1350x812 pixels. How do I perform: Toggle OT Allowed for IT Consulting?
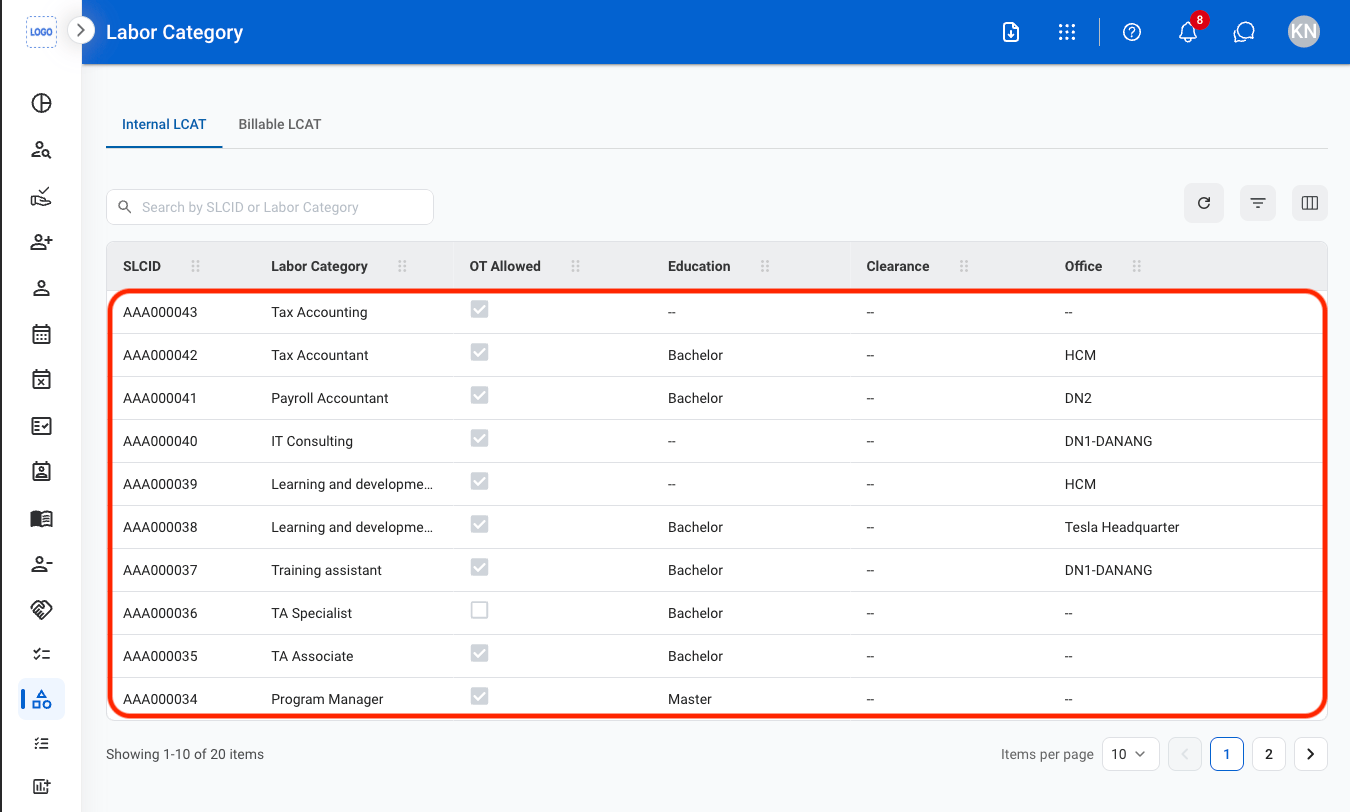click(x=480, y=439)
